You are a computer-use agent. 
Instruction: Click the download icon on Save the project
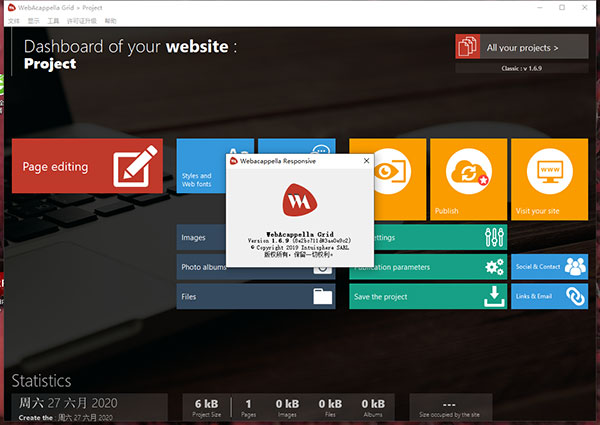(x=494, y=296)
